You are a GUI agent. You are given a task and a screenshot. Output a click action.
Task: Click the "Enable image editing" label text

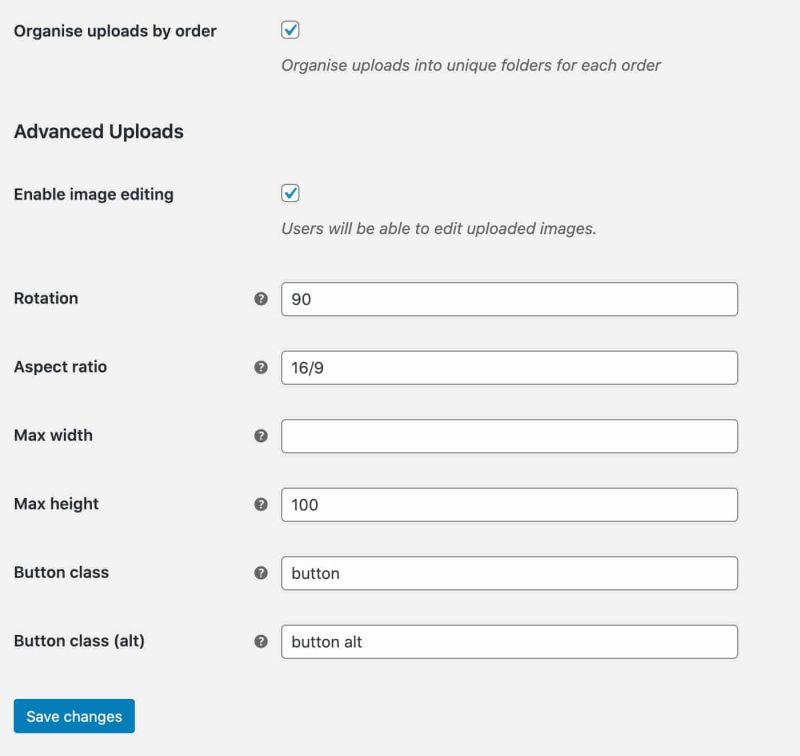click(94, 194)
